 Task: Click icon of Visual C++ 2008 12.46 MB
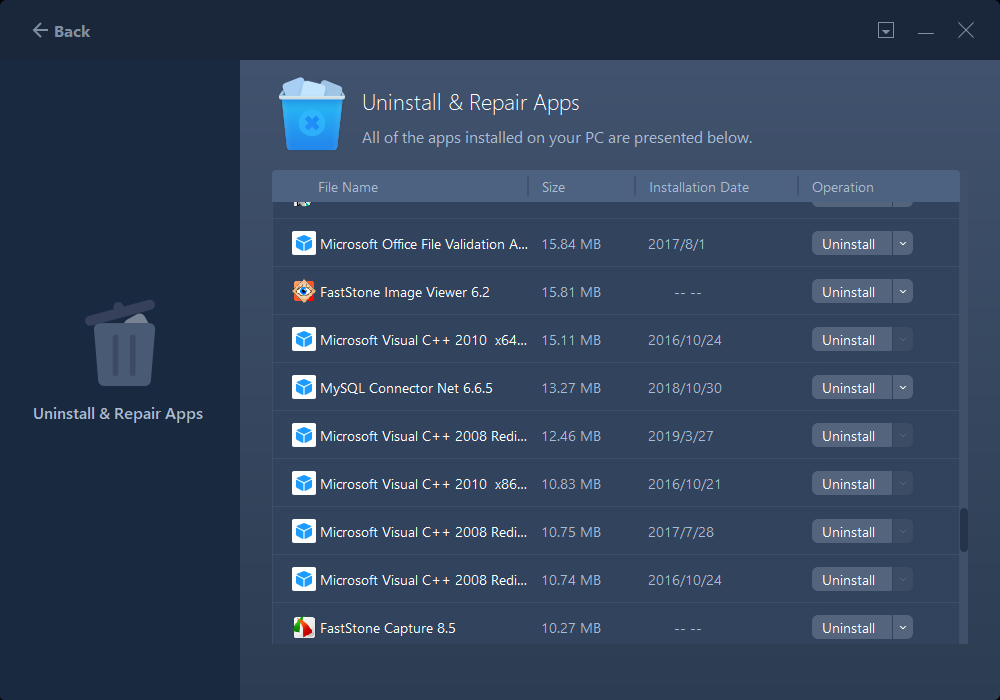[x=304, y=435]
